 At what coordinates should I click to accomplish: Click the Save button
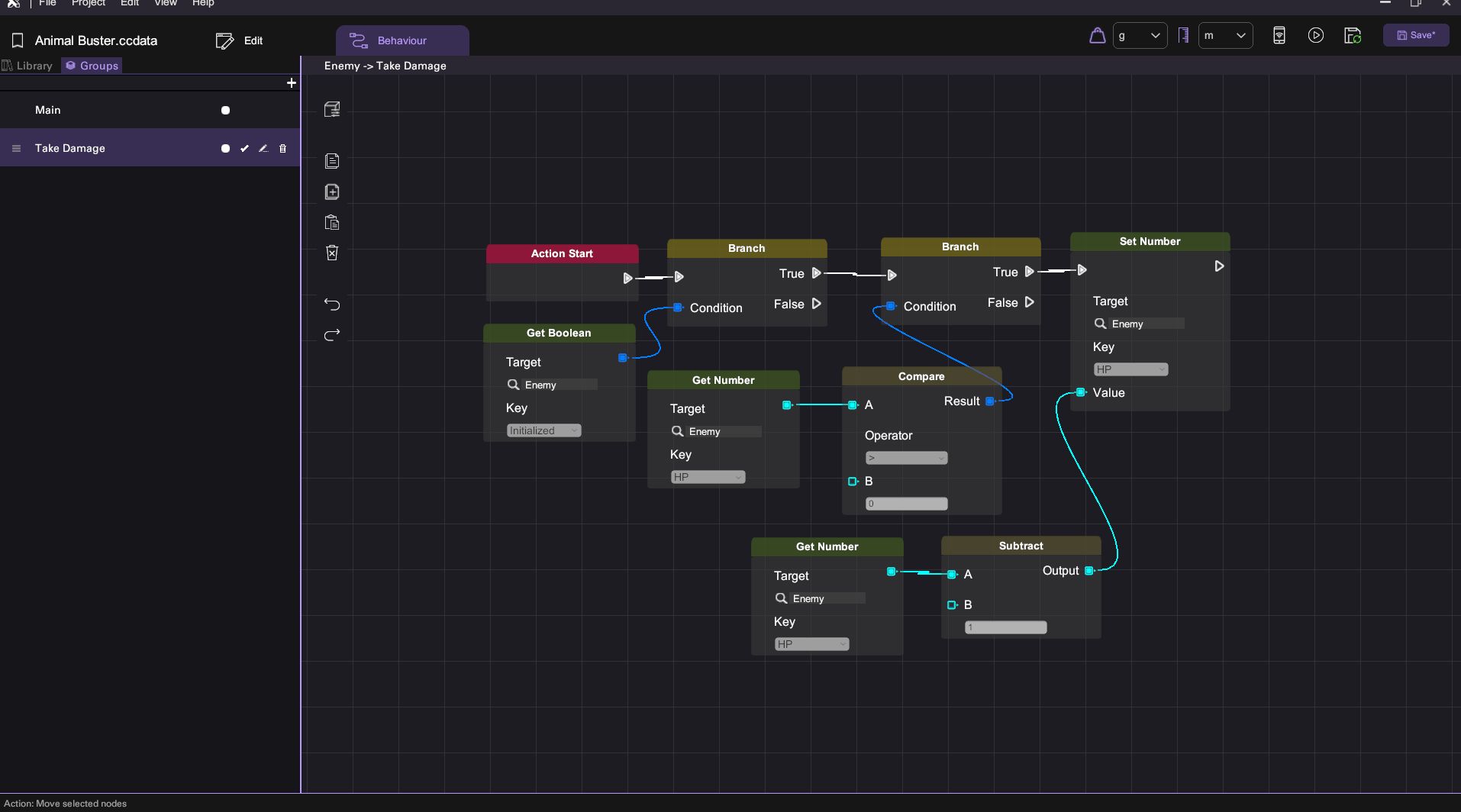1415,35
